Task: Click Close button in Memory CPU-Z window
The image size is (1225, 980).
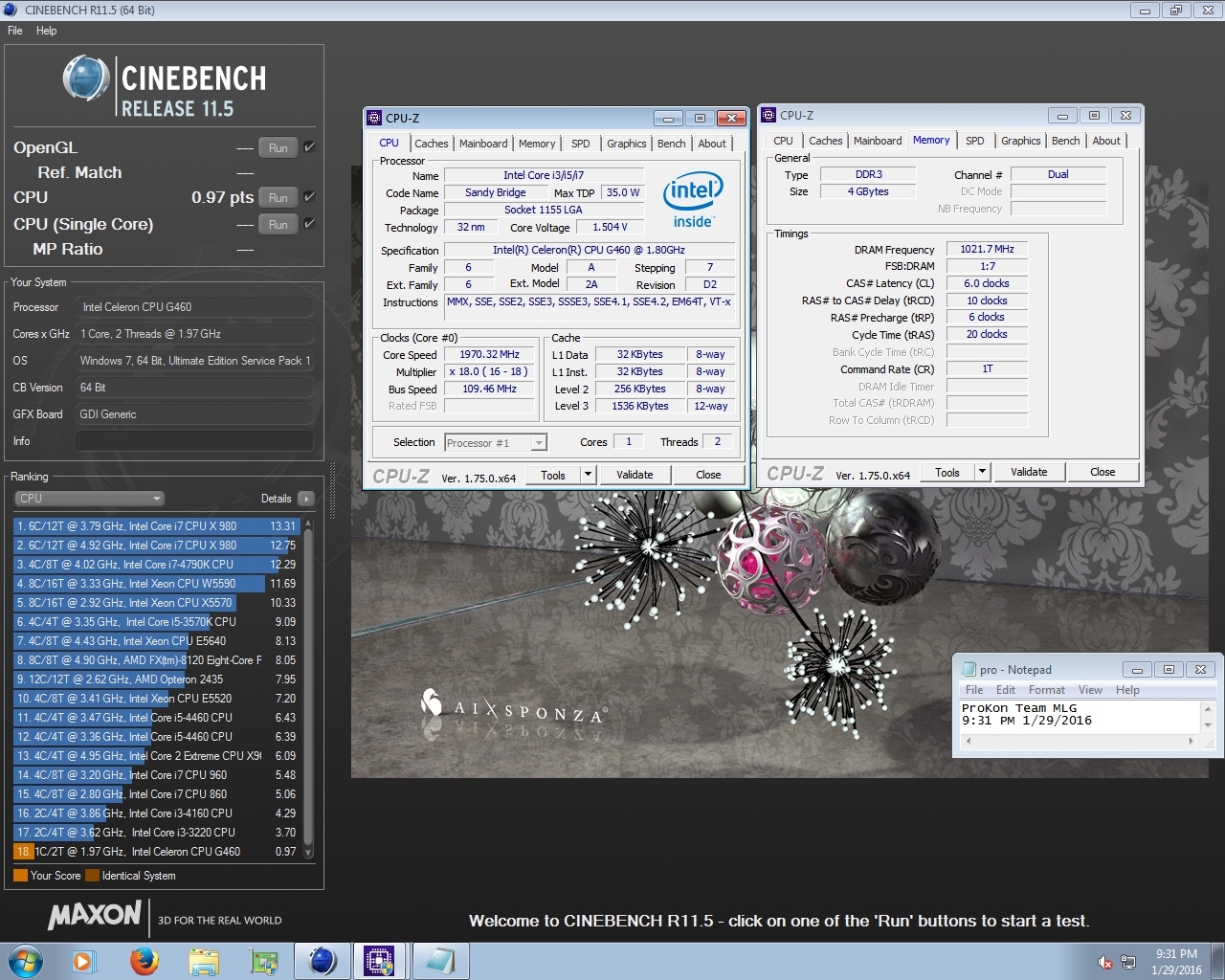Action: click(x=1102, y=472)
